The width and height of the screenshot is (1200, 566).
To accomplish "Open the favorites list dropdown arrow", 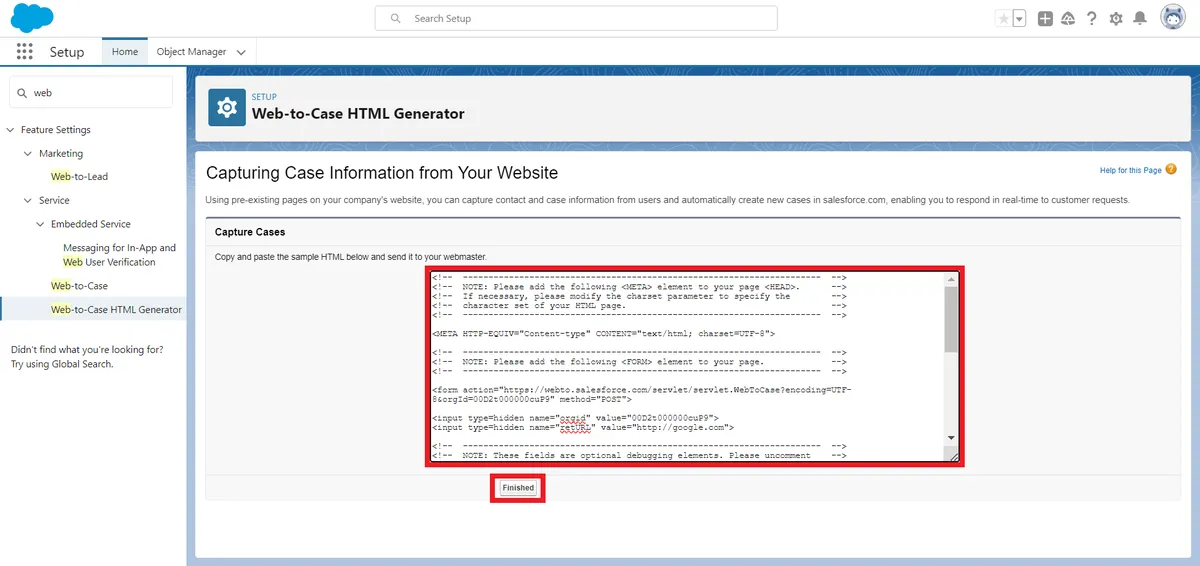I will (x=1019, y=19).
